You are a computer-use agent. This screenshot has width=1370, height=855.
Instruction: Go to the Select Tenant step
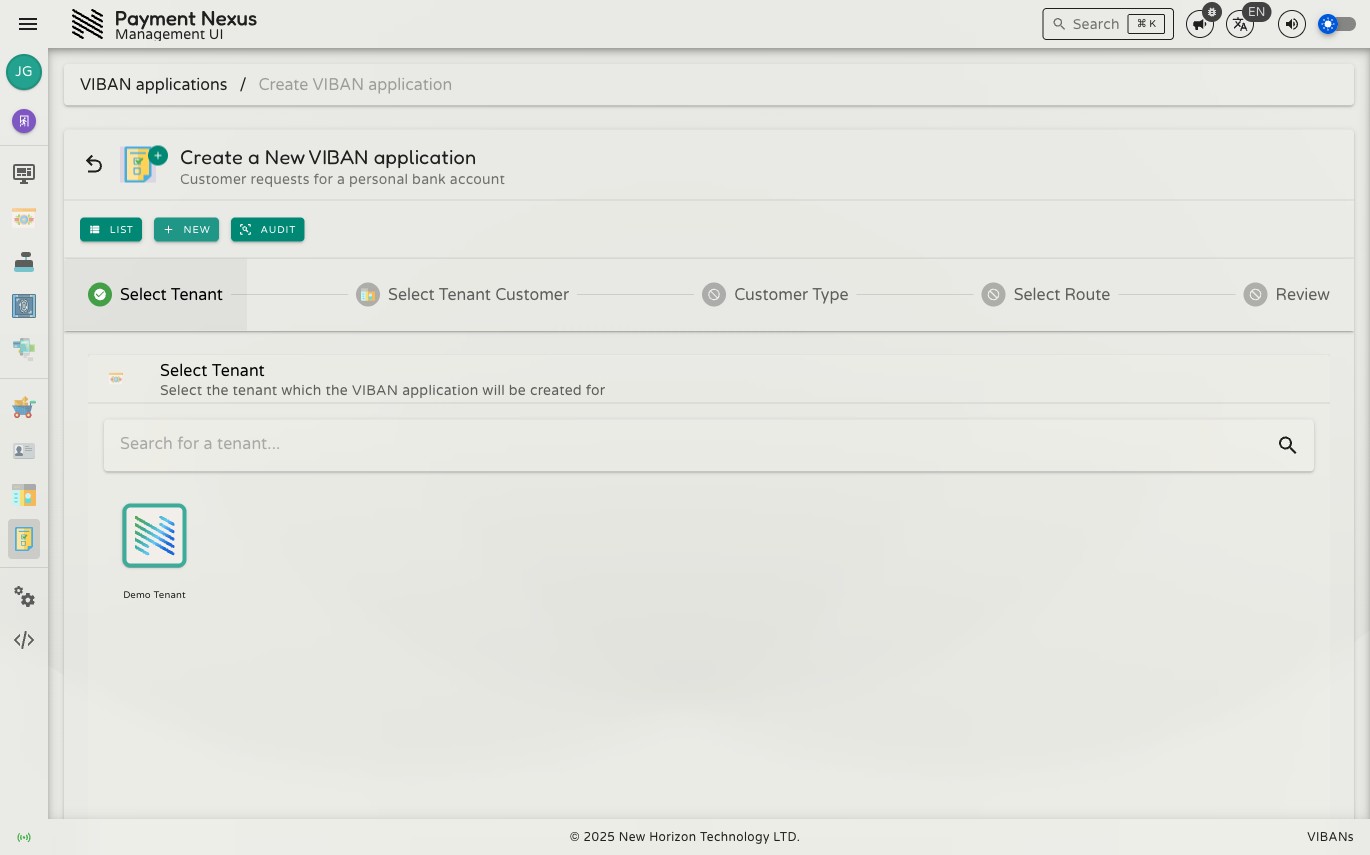click(156, 294)
